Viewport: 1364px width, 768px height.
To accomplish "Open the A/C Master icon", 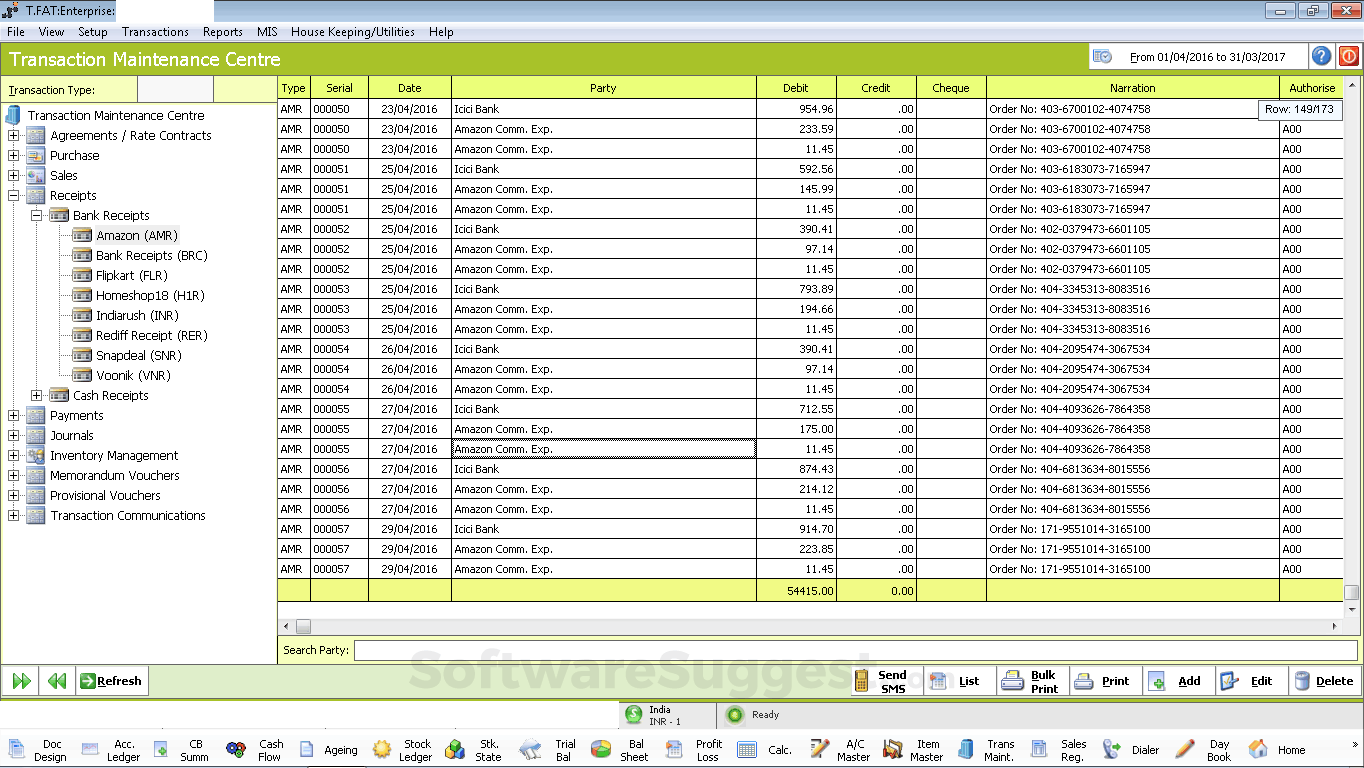I will pyautogui.click(x=845, y=749).
